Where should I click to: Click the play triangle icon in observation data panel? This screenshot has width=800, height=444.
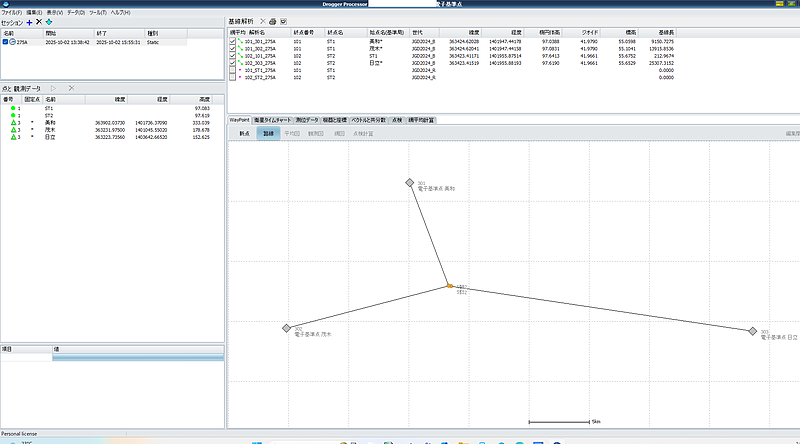(54, 89)
